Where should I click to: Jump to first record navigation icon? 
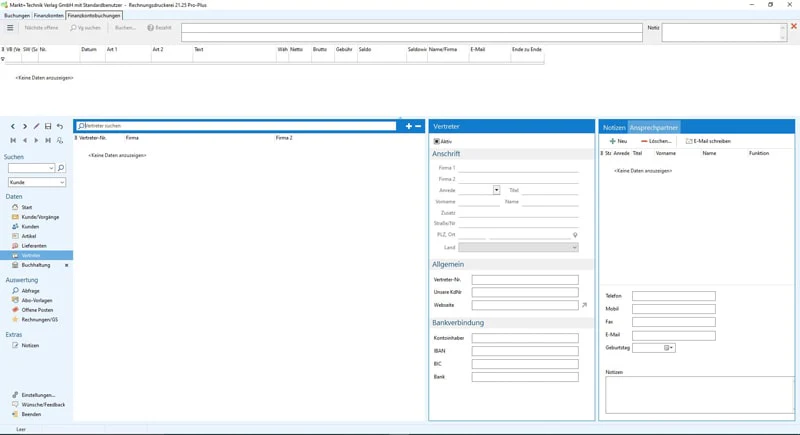[13, 140]
